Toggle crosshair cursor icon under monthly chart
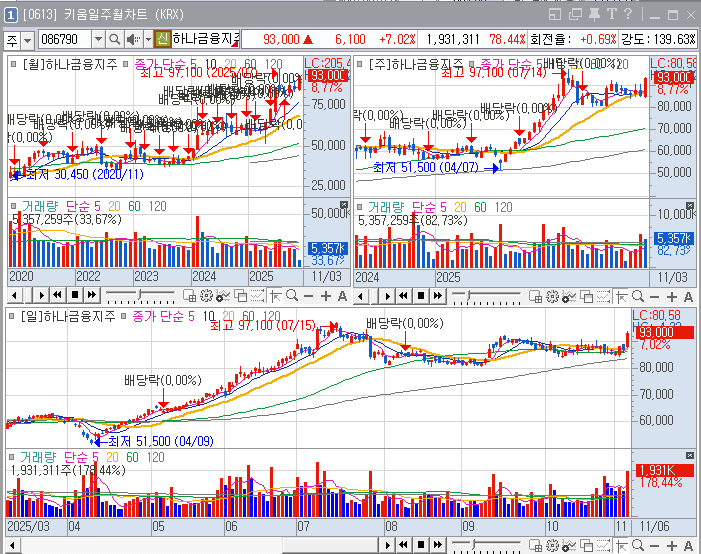 click(x=276, y=296)
